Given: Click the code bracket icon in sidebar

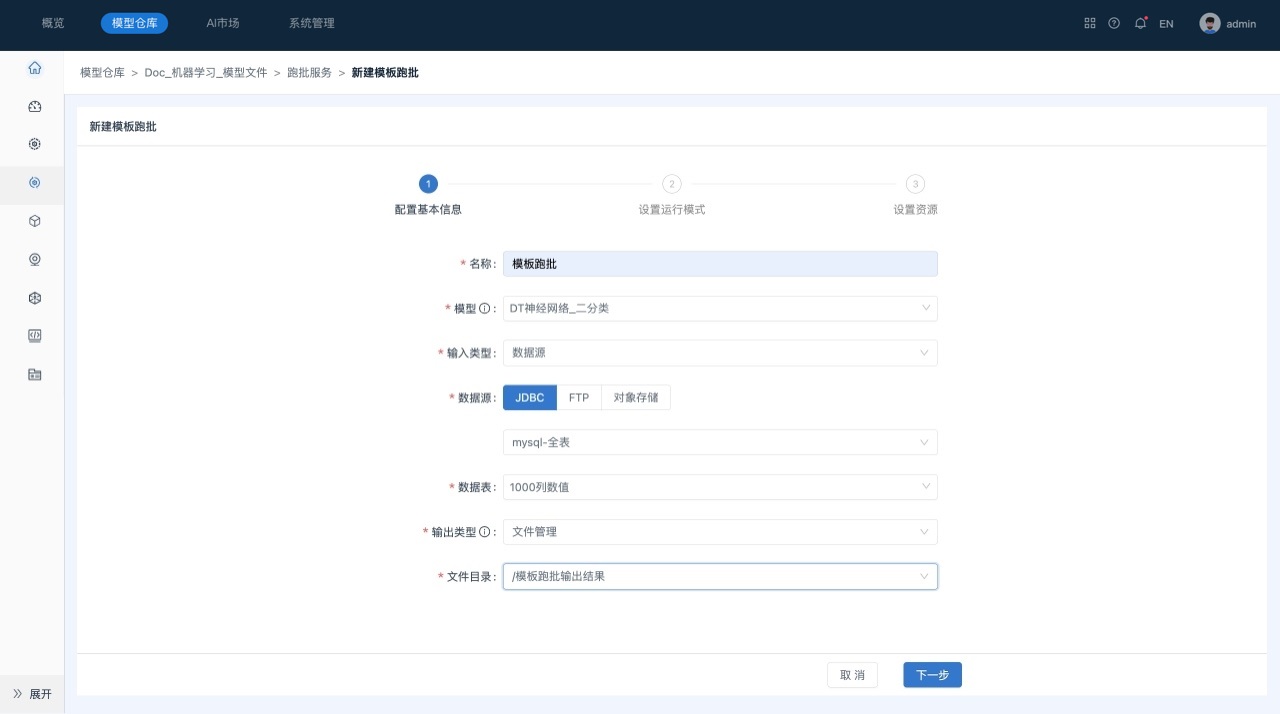Looking at the screenshot, I should (35, 336).
